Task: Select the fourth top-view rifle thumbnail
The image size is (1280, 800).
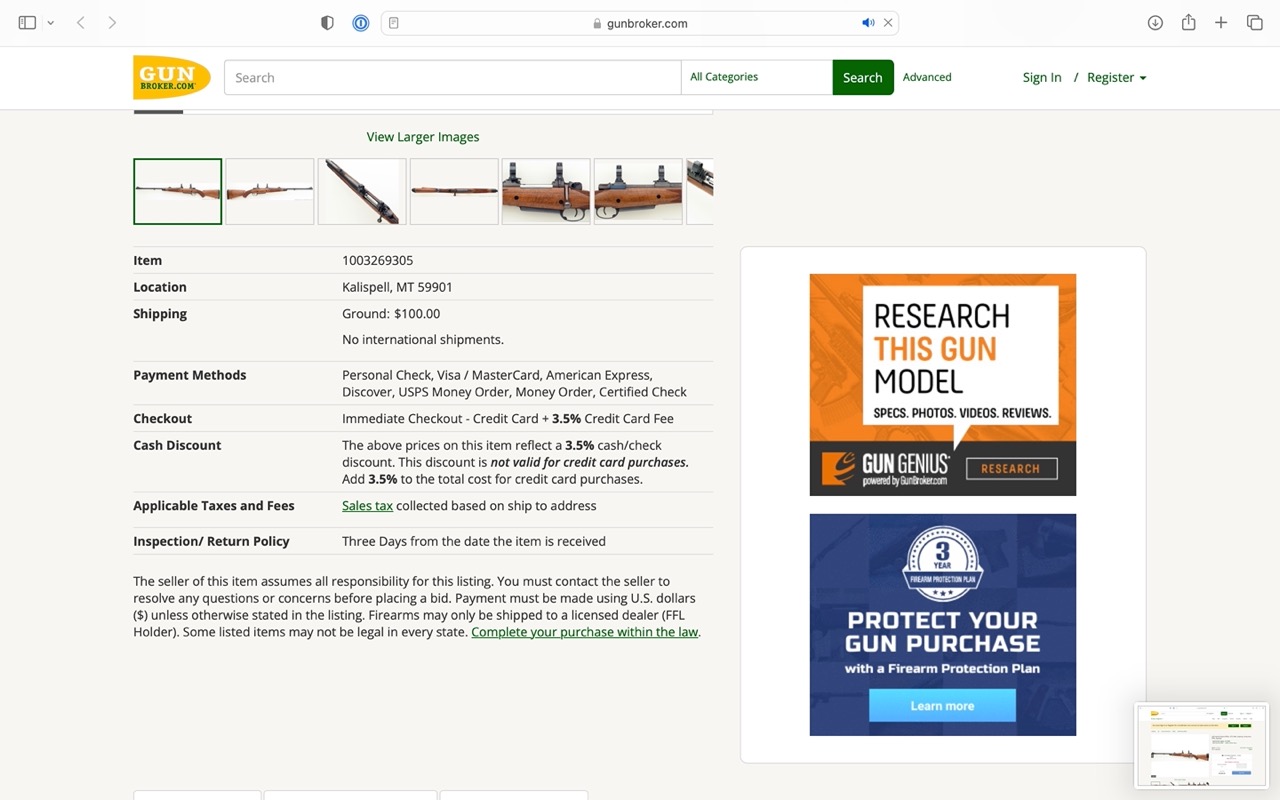Action: pyautogui.click(x=454, y=191)
